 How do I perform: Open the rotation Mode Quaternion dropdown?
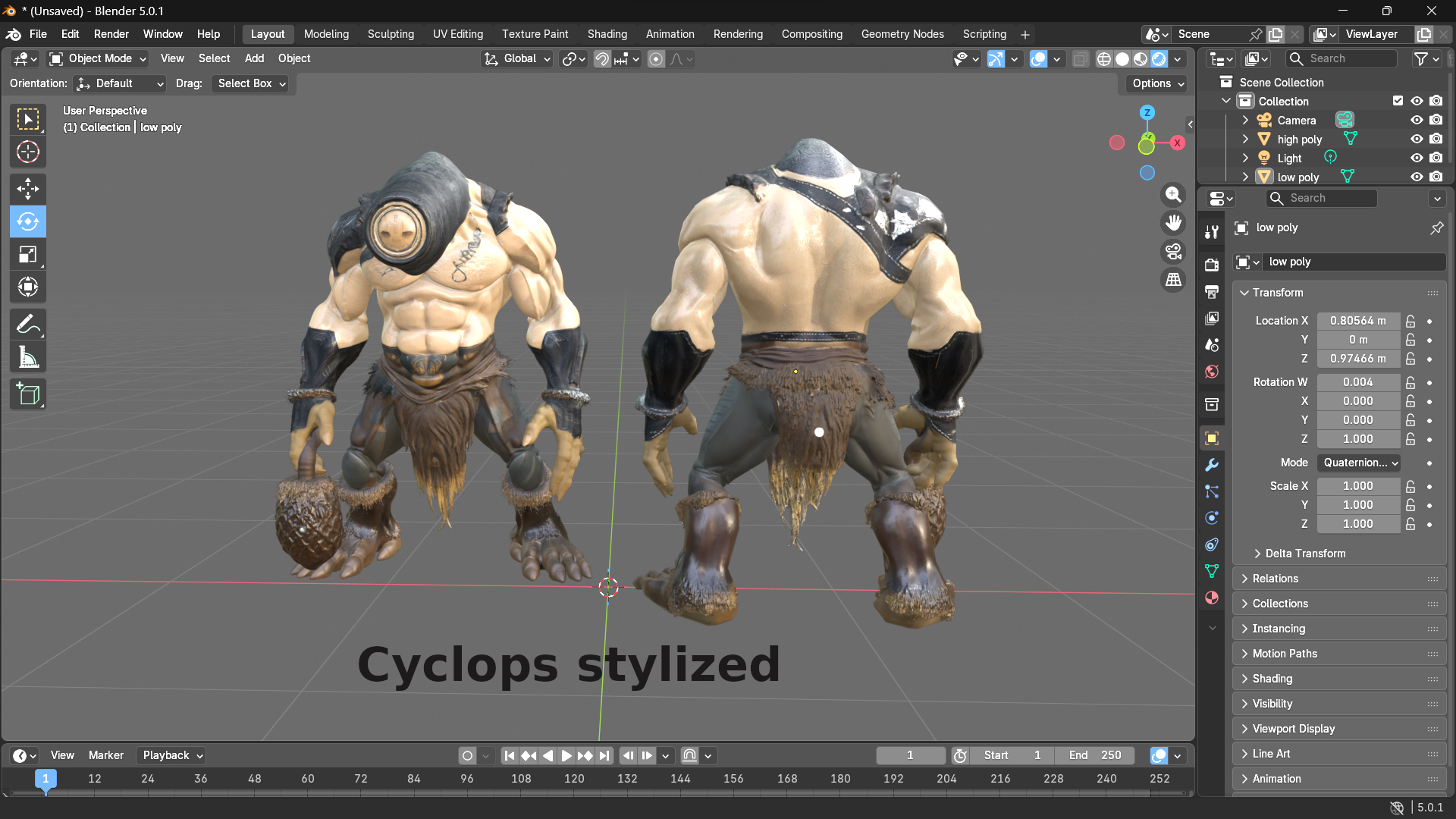point(1359,463)
